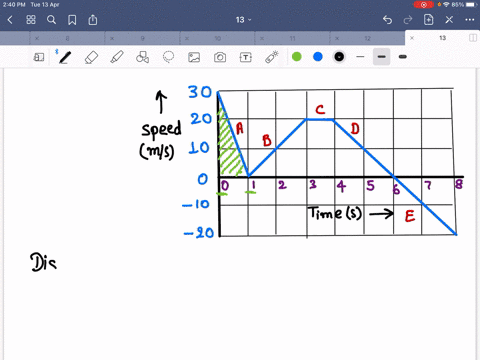The height and width of the screenshot is (360, 480).
Task: Redo the last undone action
Action: (x=408, y=20)
